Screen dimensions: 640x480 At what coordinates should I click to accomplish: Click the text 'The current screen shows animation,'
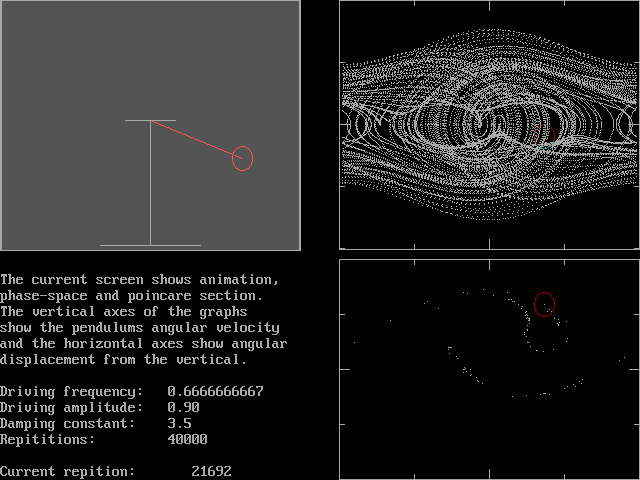[140, 280]
